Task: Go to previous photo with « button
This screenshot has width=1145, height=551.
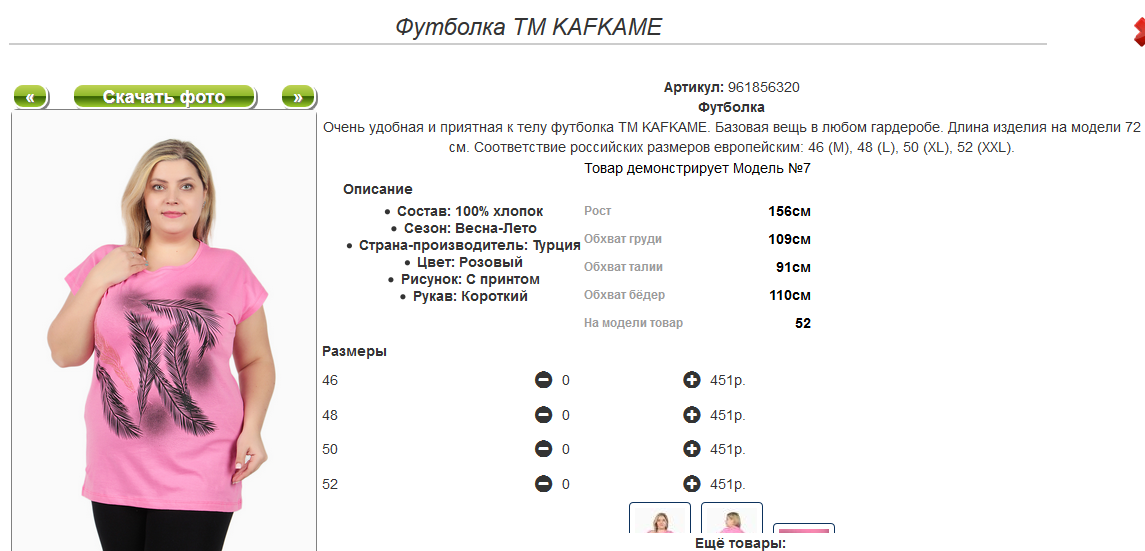Action: pyautogui.click(x=31, y=97)
